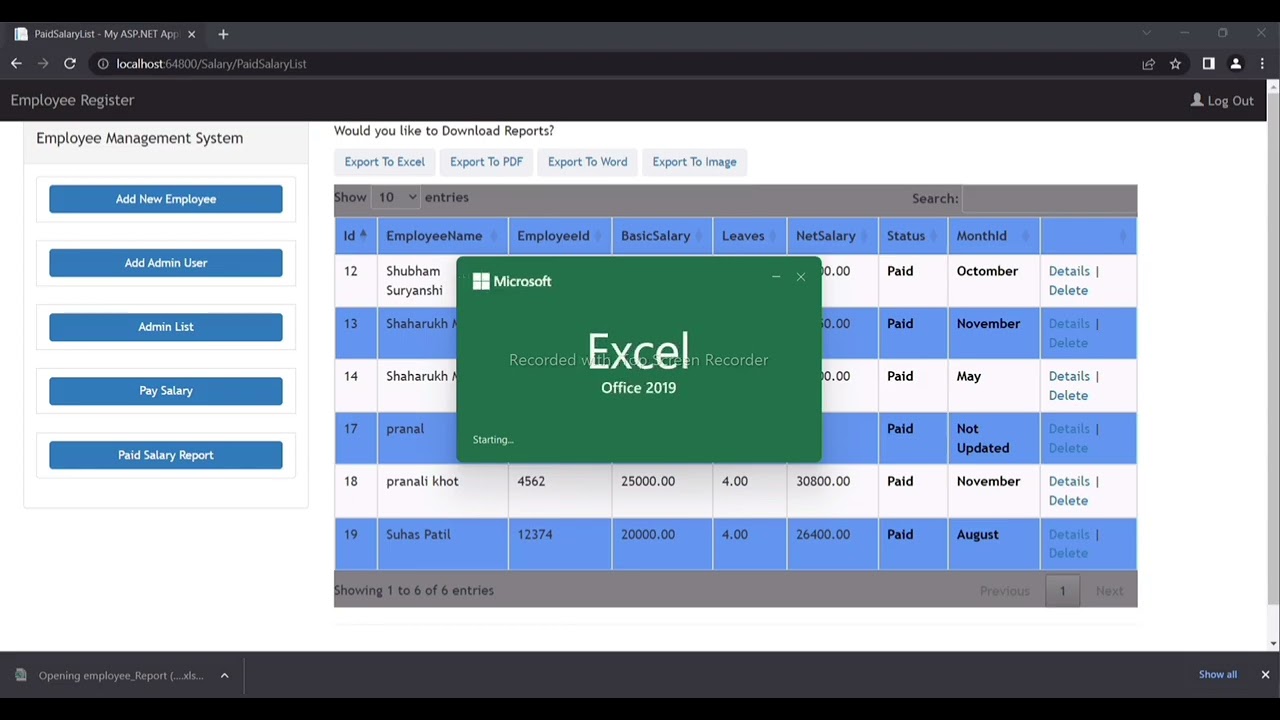Screen dimensions: 1280x720
Task: Open Chrome three-dot menu
Action: point(1263,64)
